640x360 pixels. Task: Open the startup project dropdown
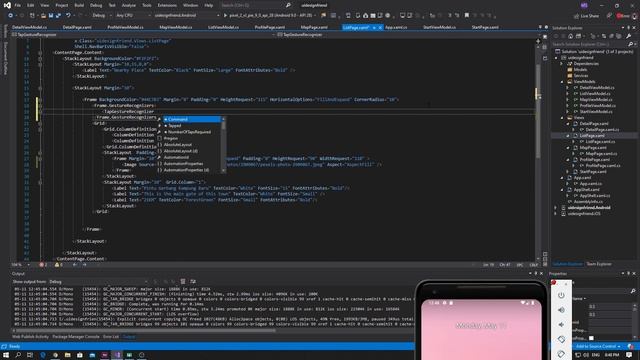186,16
